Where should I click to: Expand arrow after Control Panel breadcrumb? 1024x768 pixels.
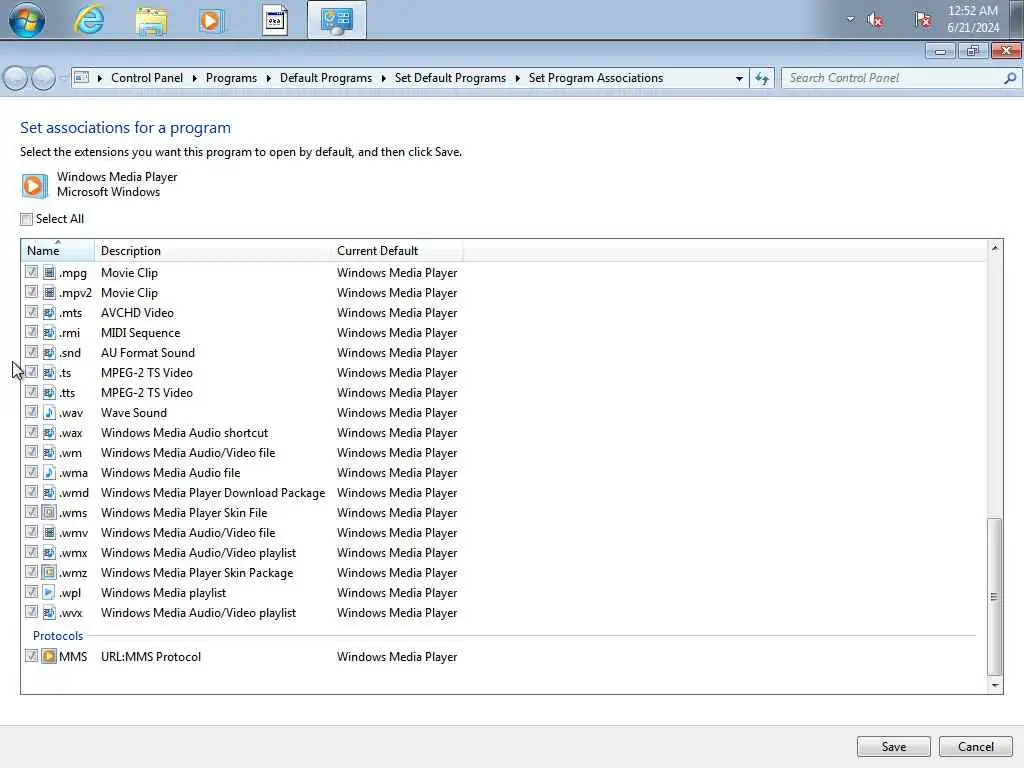195,78
